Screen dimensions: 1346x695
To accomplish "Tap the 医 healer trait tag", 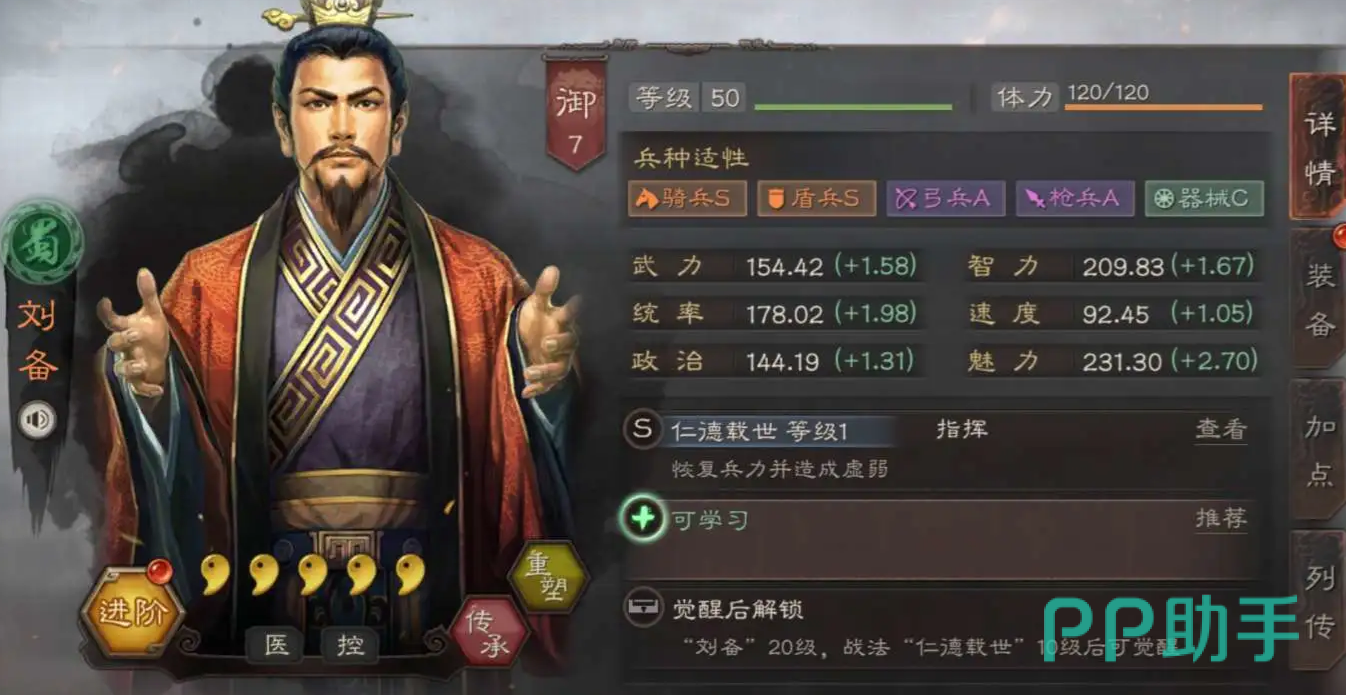I will 276,645.
